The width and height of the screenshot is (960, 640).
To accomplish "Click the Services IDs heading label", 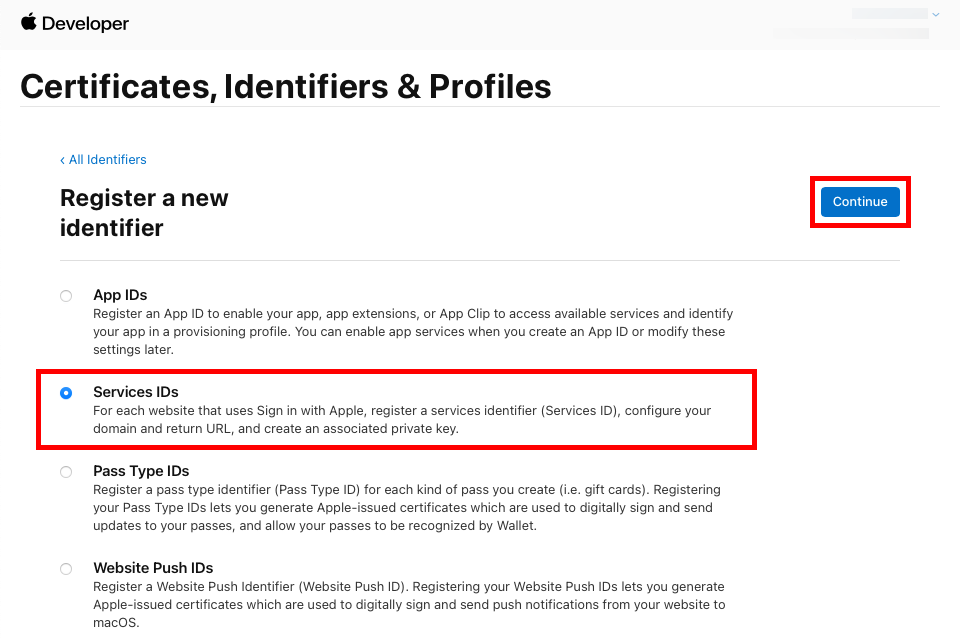I will click(136, 392).
